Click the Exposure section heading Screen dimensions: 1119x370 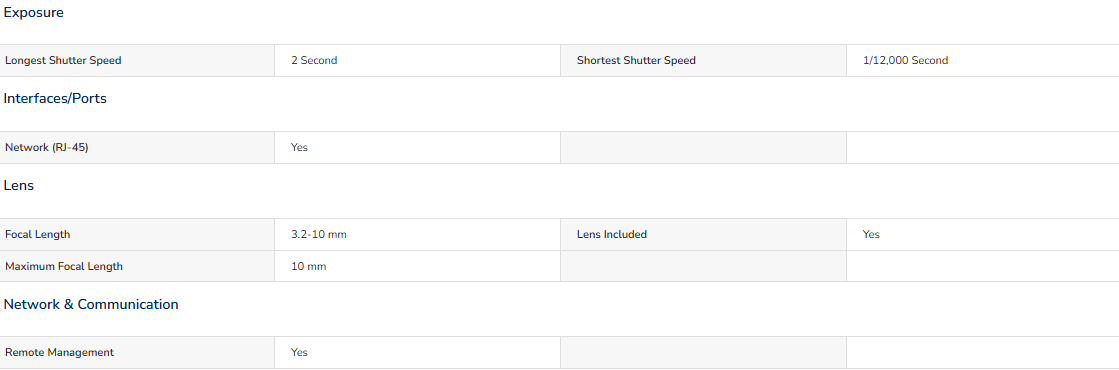pyautogui.click(x=34, y=13)
